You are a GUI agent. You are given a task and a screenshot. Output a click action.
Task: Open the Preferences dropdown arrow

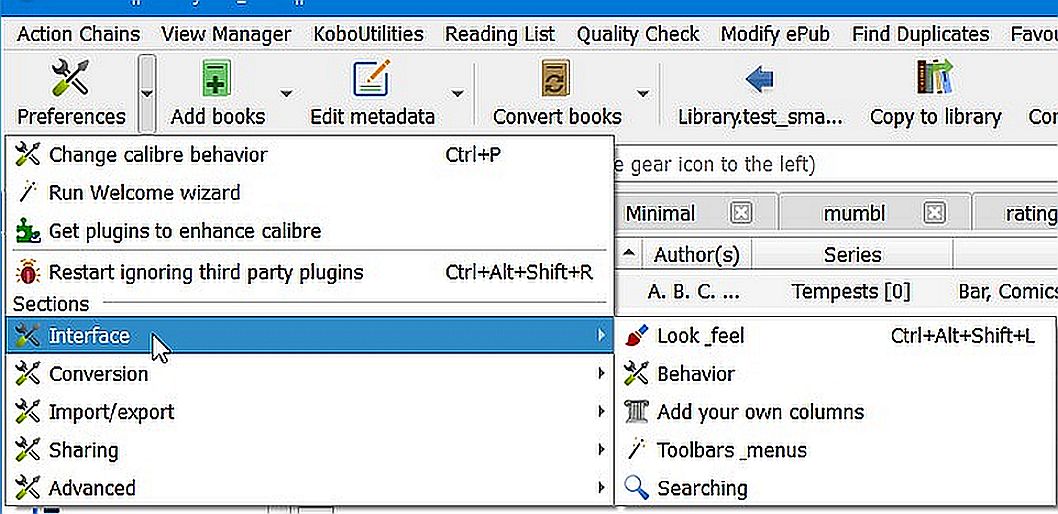[147, 94]
